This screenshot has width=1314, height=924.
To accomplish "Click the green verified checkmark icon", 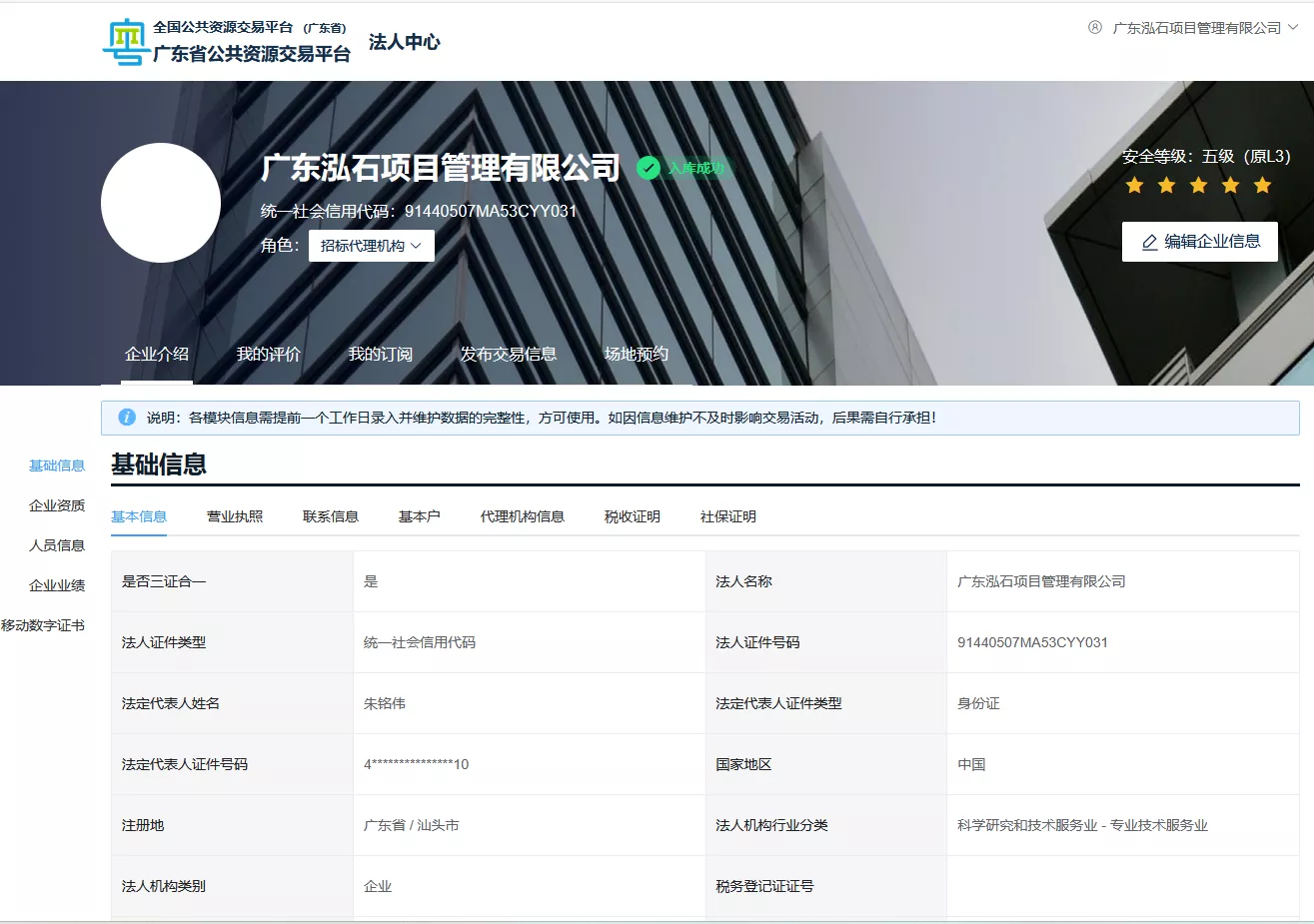I will click(x=649, y=168).
